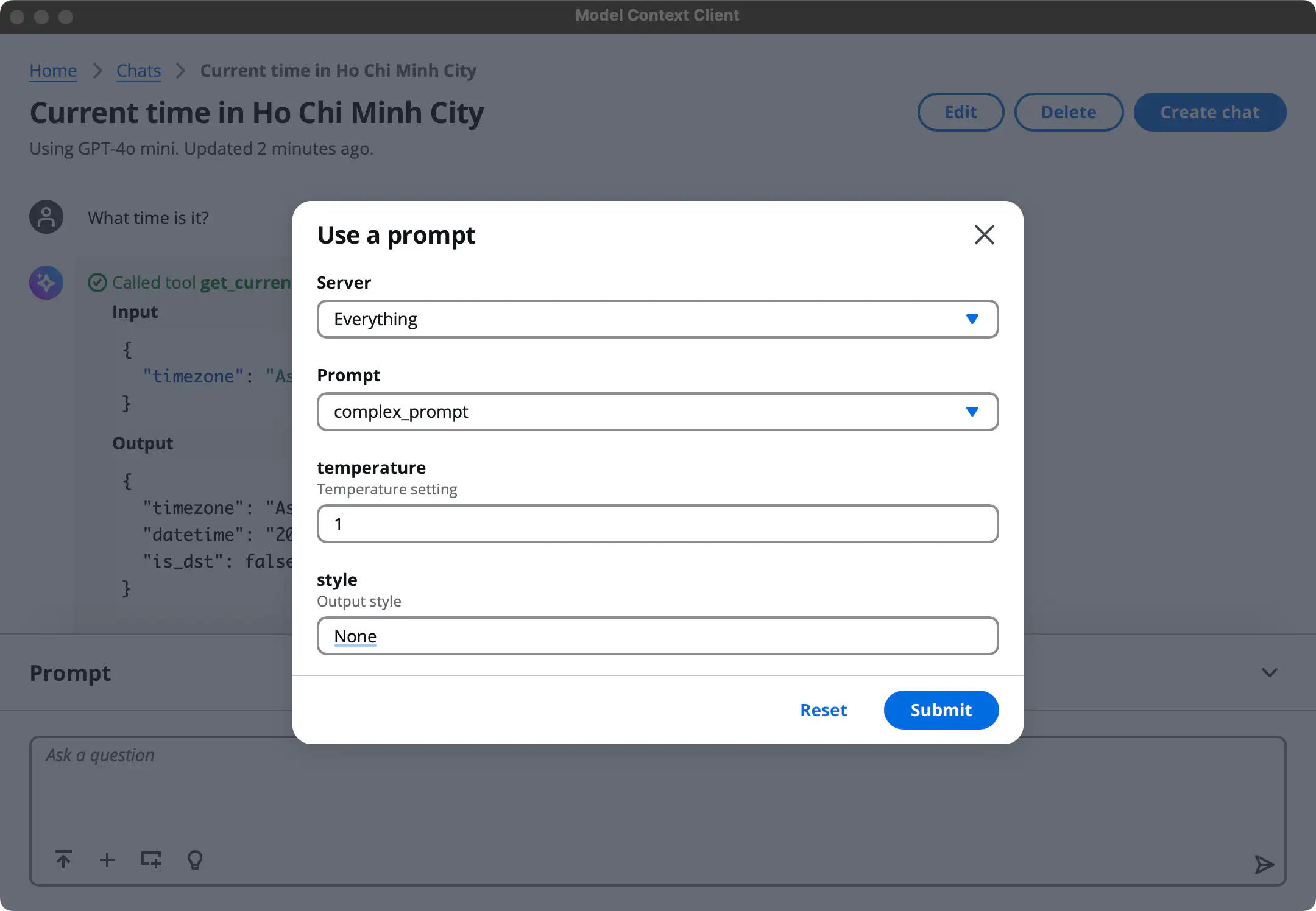Click the purple assistant sparkle avatar

(46, 283)
